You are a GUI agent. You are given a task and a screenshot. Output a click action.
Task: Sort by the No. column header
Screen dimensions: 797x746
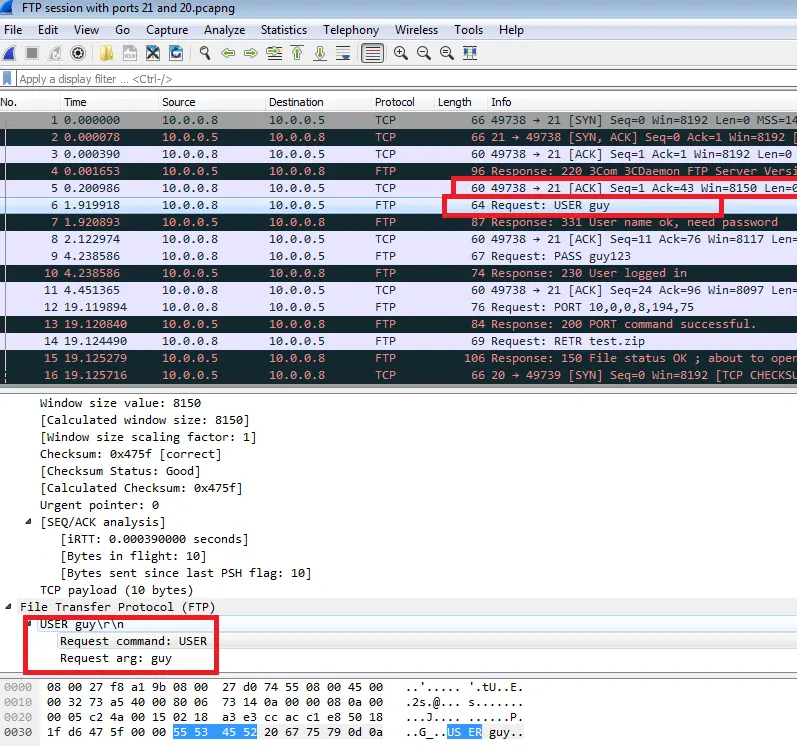coord(29,102)
